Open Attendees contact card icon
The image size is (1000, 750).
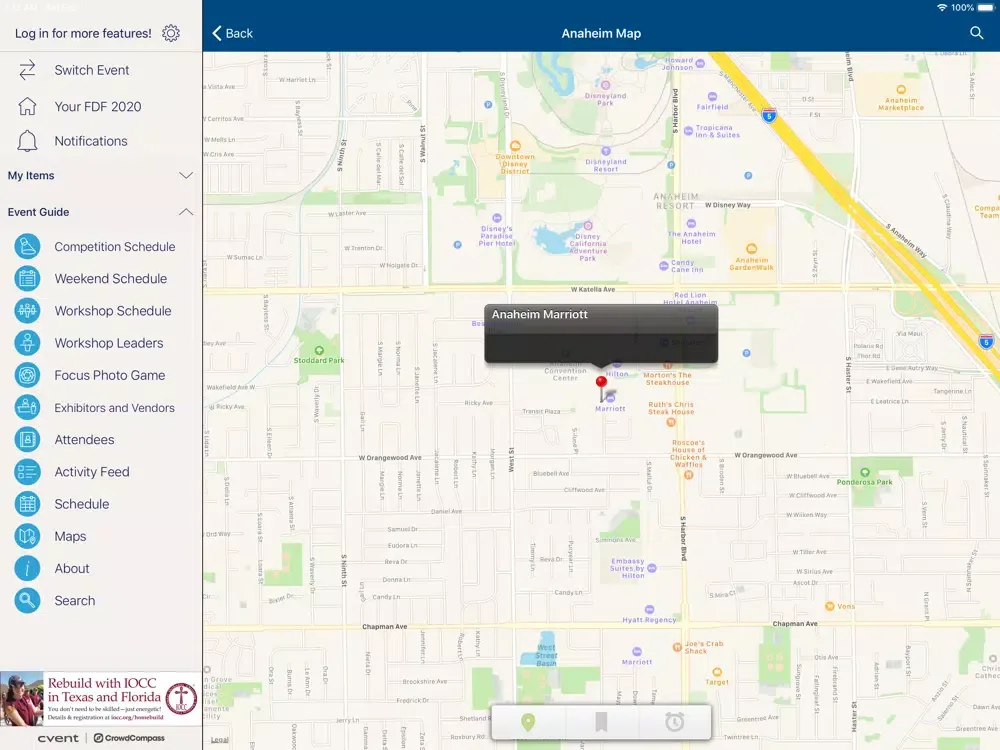point(27,439)
